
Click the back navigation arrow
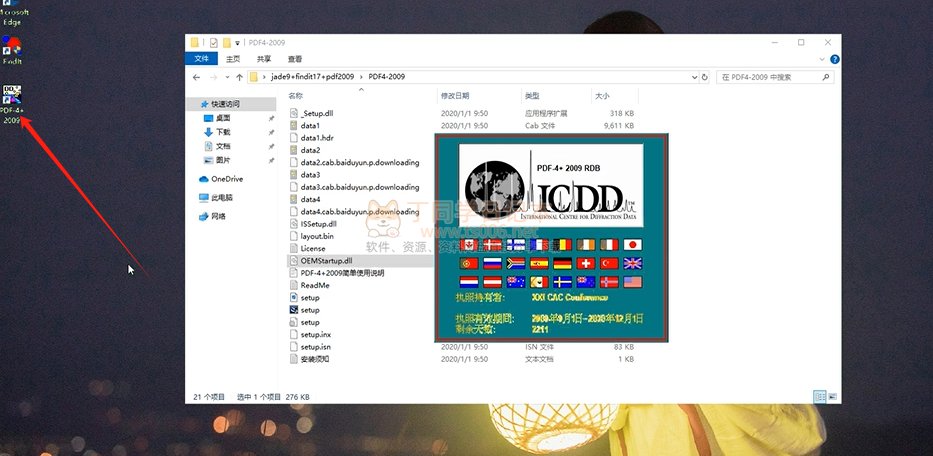point(197,76)
